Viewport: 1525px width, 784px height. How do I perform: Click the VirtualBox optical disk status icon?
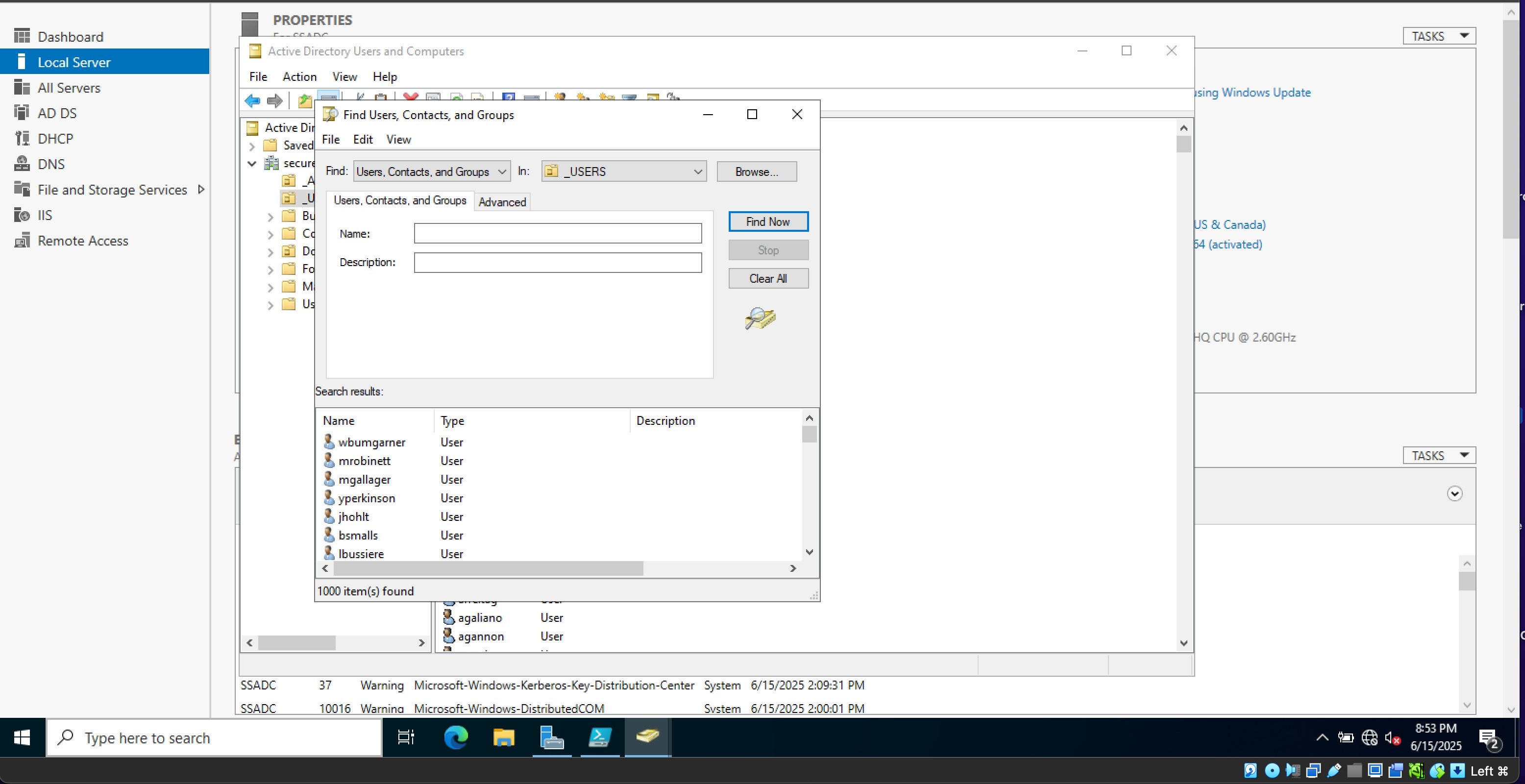pyautogui.click(x=1272, y=770)
